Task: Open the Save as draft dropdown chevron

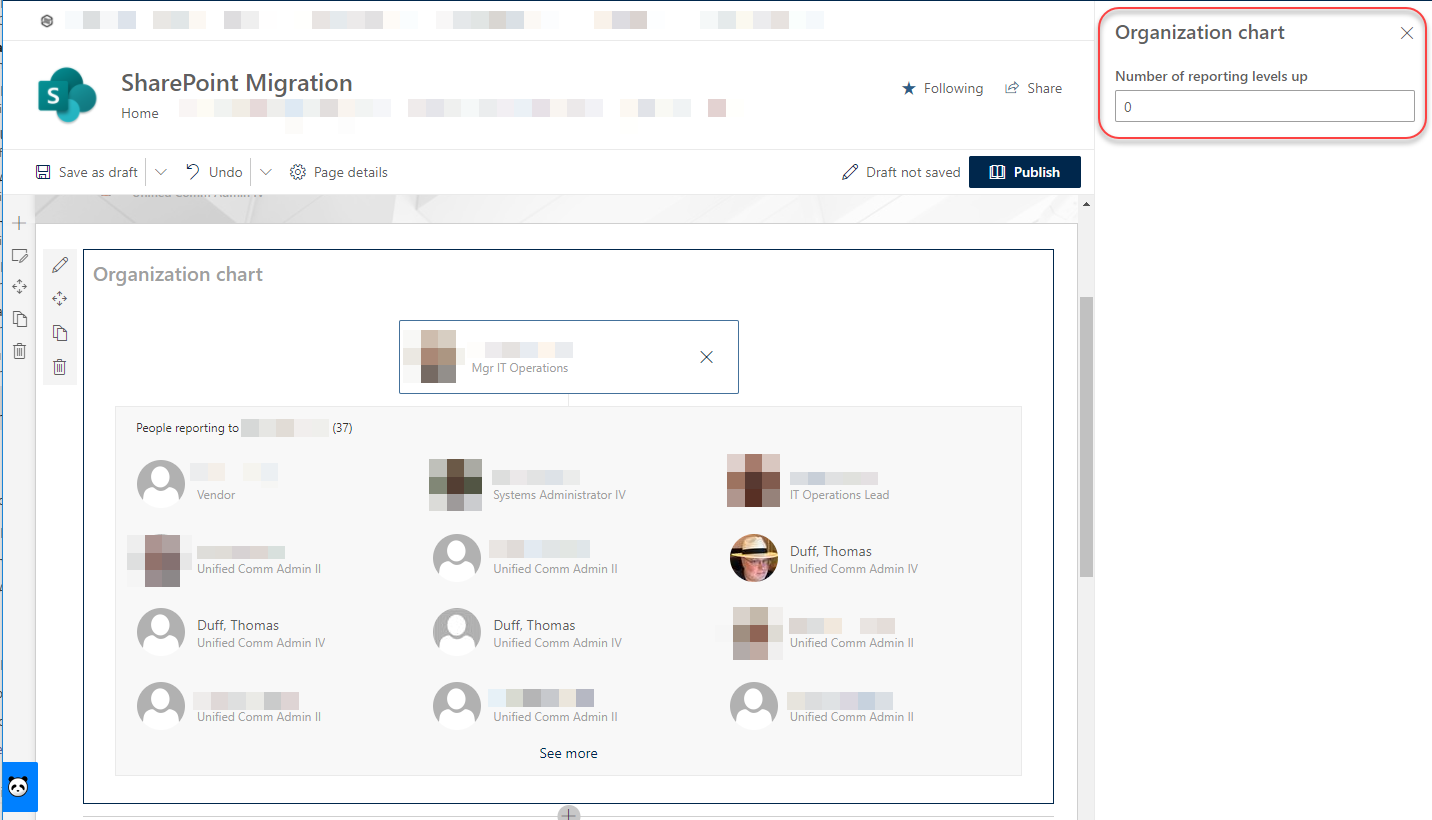Action: click(x=161, y=171)
